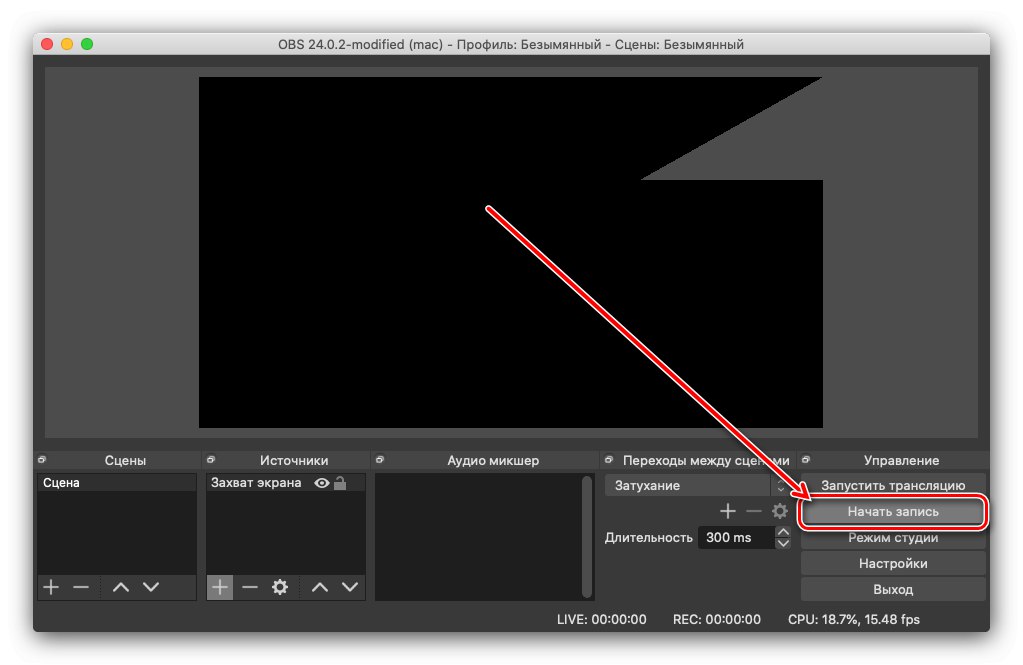1023x665 pixels.
Task: Minimize OBS window with yellow button
Action: pos(67,44)
